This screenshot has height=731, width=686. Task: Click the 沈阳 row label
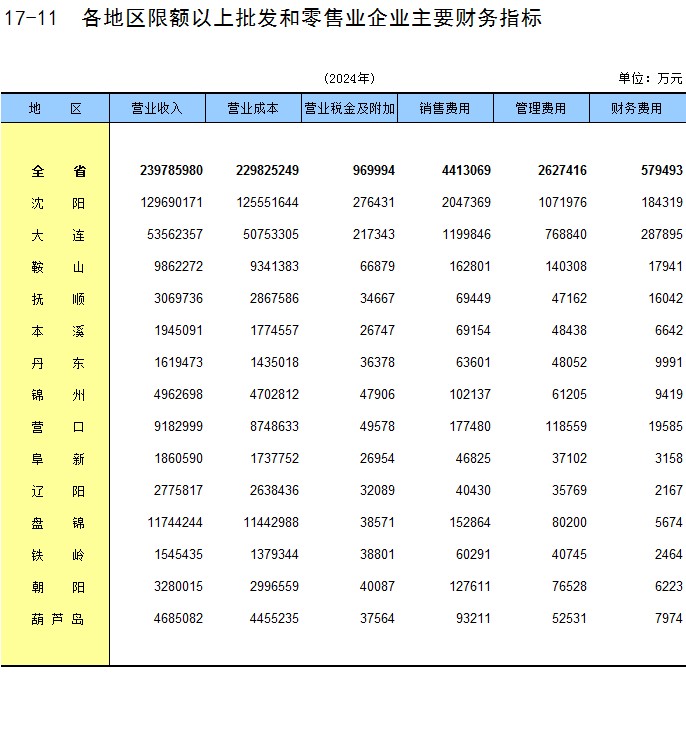point(58,203)
